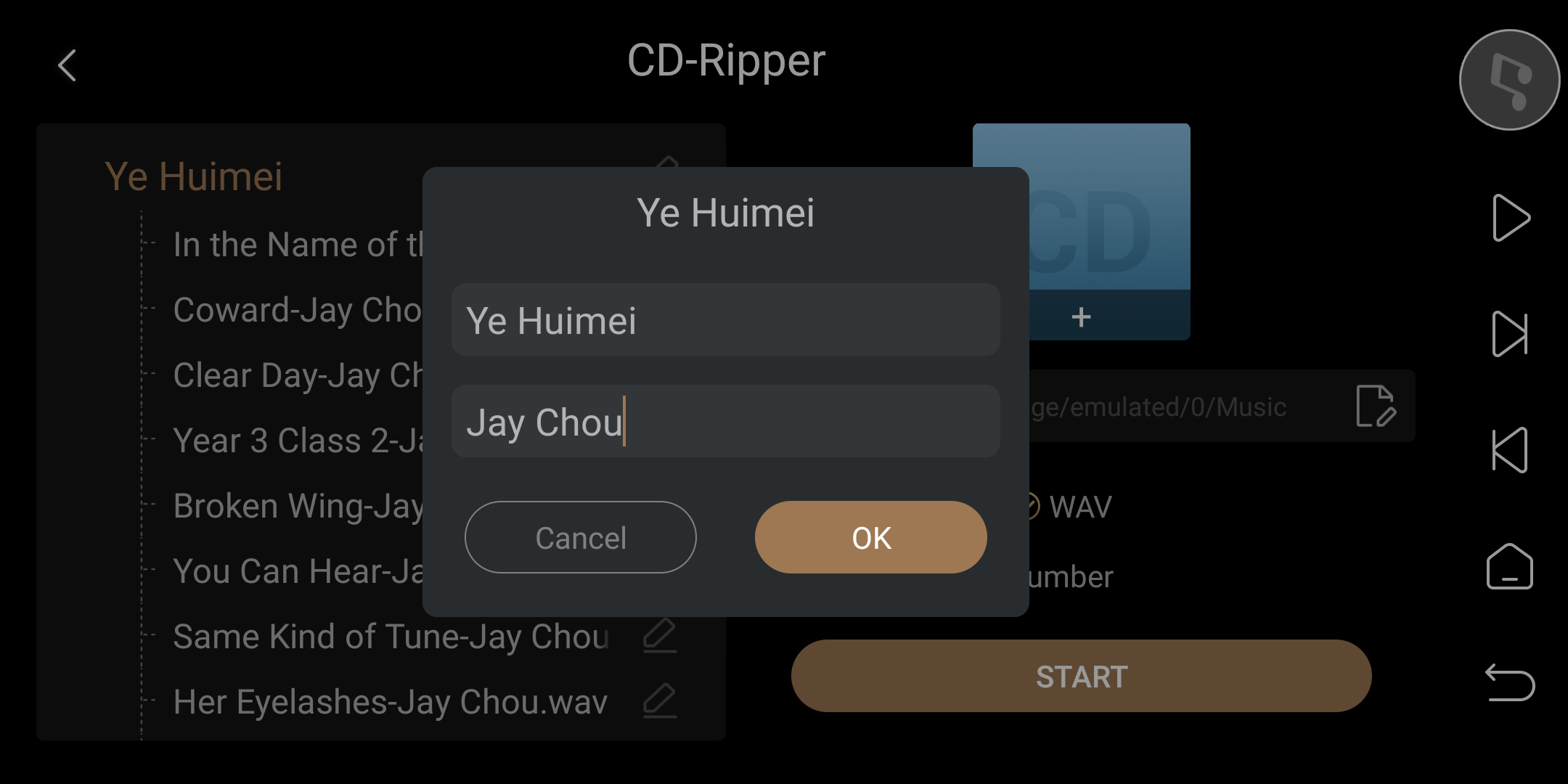Start ripping with START button

[1082, 676]
